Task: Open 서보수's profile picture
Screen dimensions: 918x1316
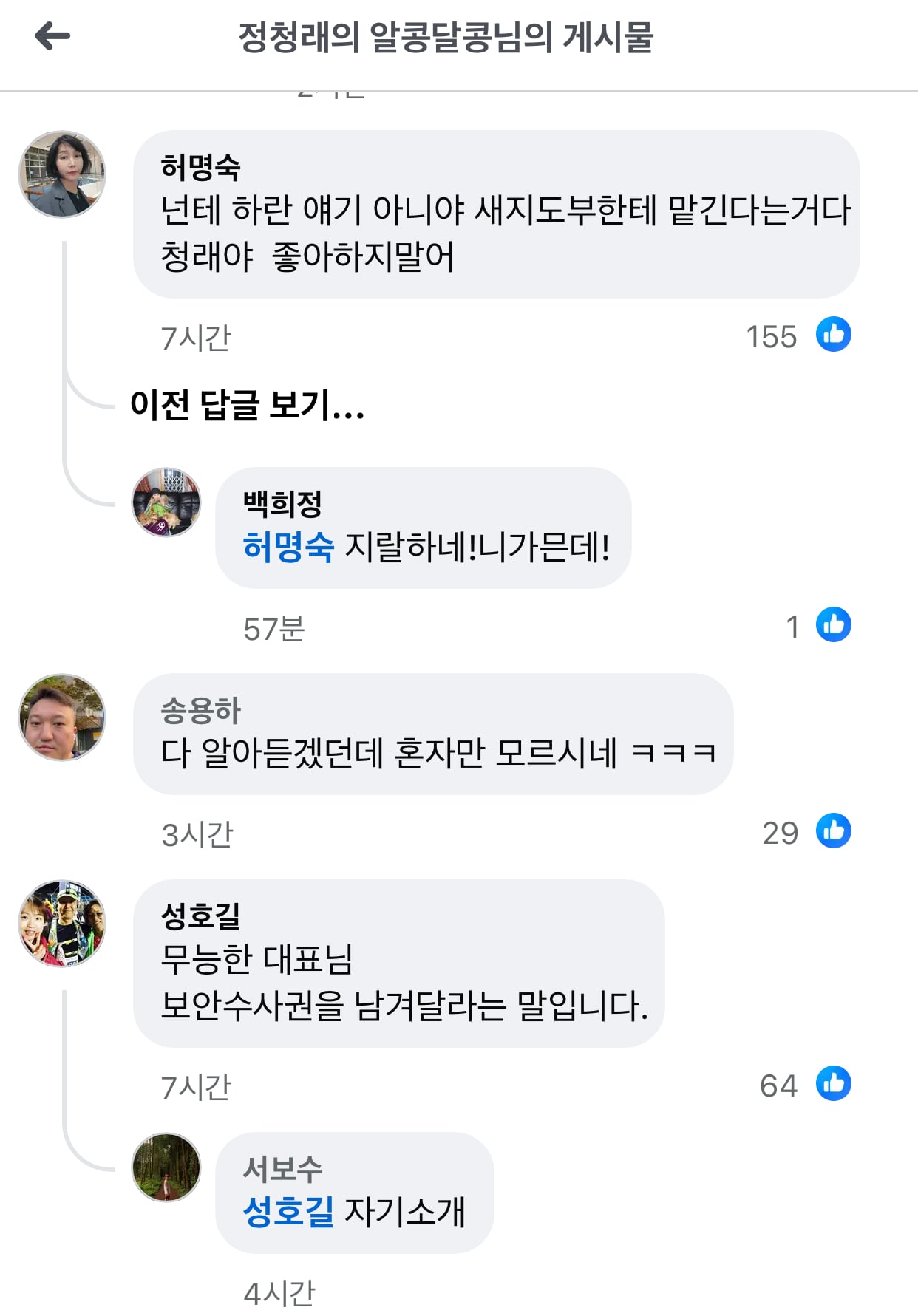Action: click(166, 1167)
